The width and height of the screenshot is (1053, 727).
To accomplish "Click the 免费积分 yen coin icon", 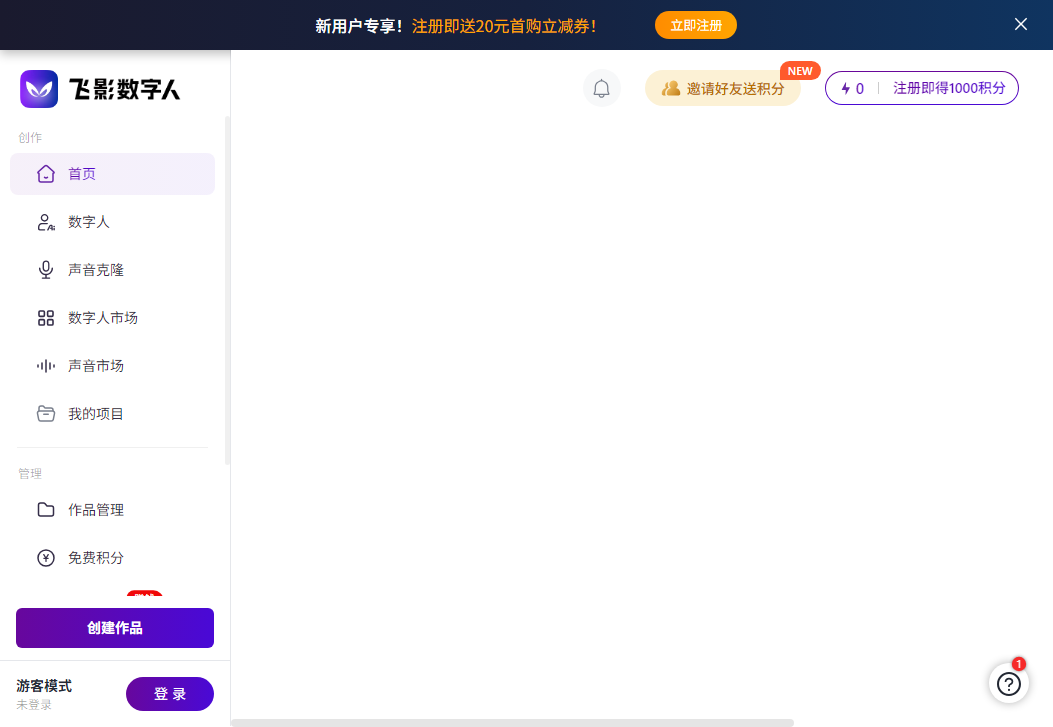I will coord(46,558).
